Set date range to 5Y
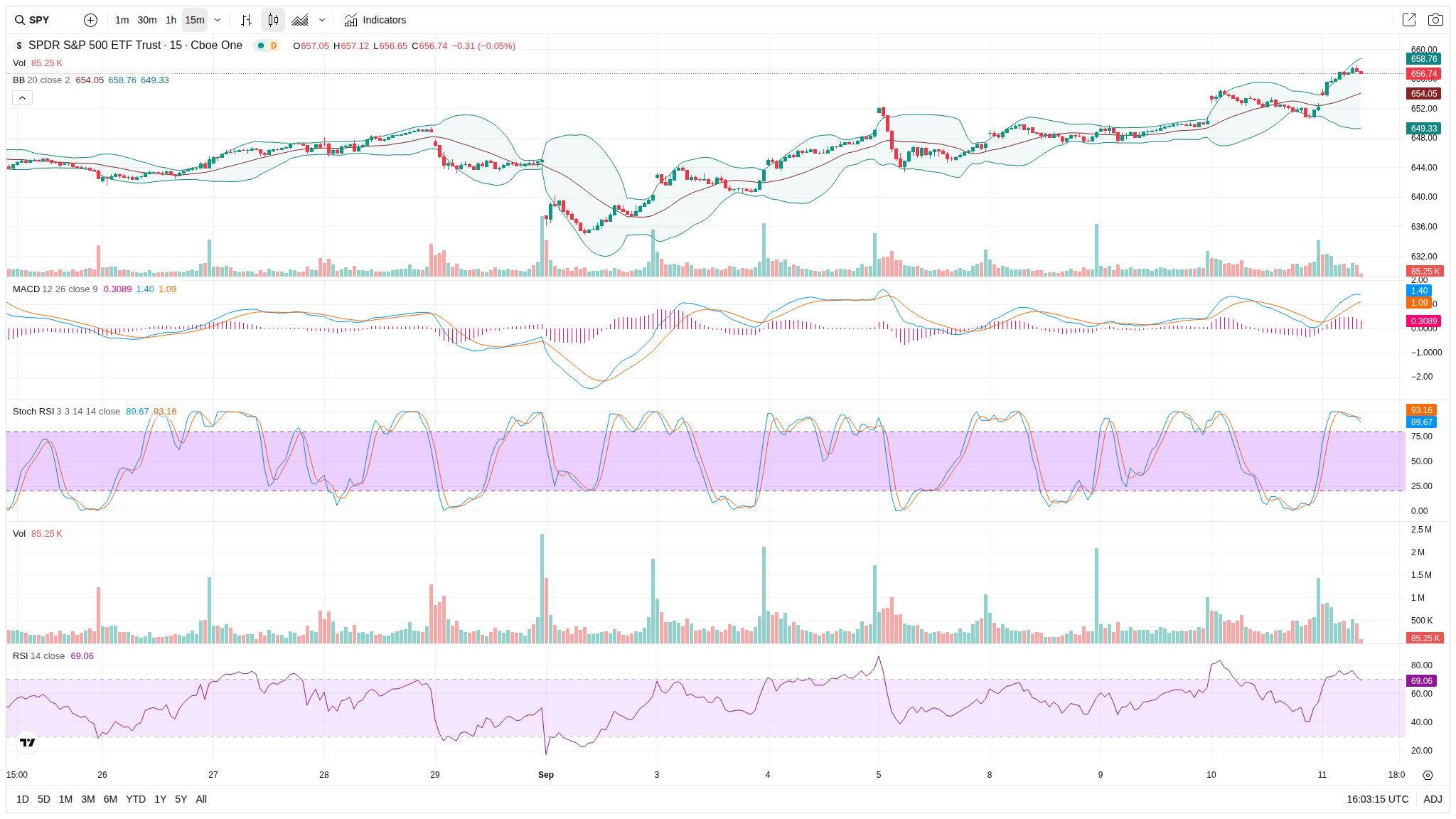 pos(181,799)
